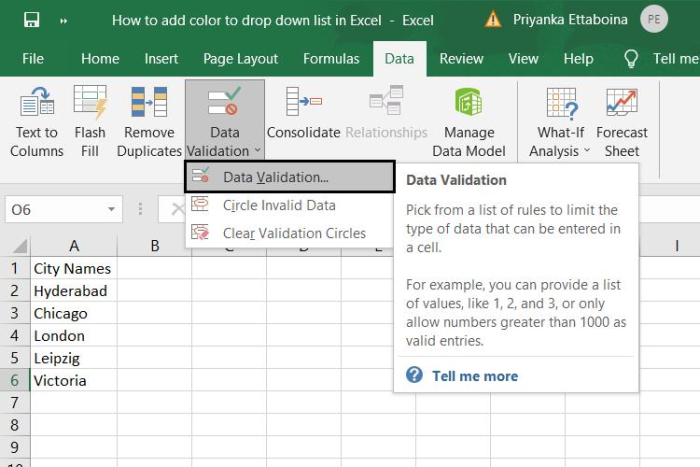
Task: Choose Circle Invalid Data option
Action: (278, 205)
